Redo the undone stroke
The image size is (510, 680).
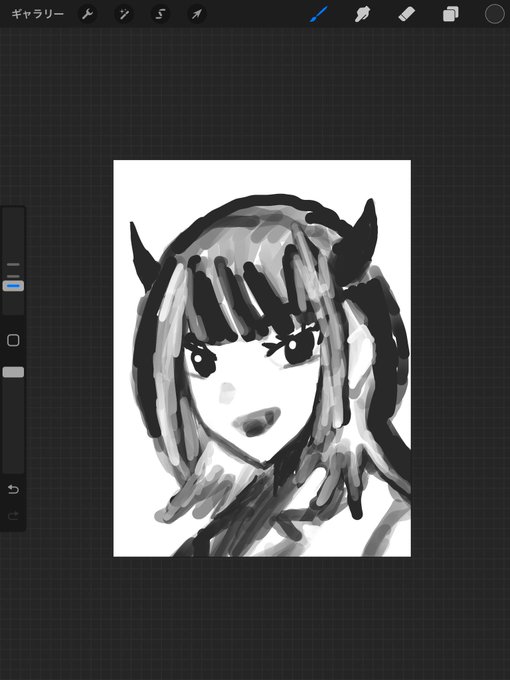click(x=13, y=516)
